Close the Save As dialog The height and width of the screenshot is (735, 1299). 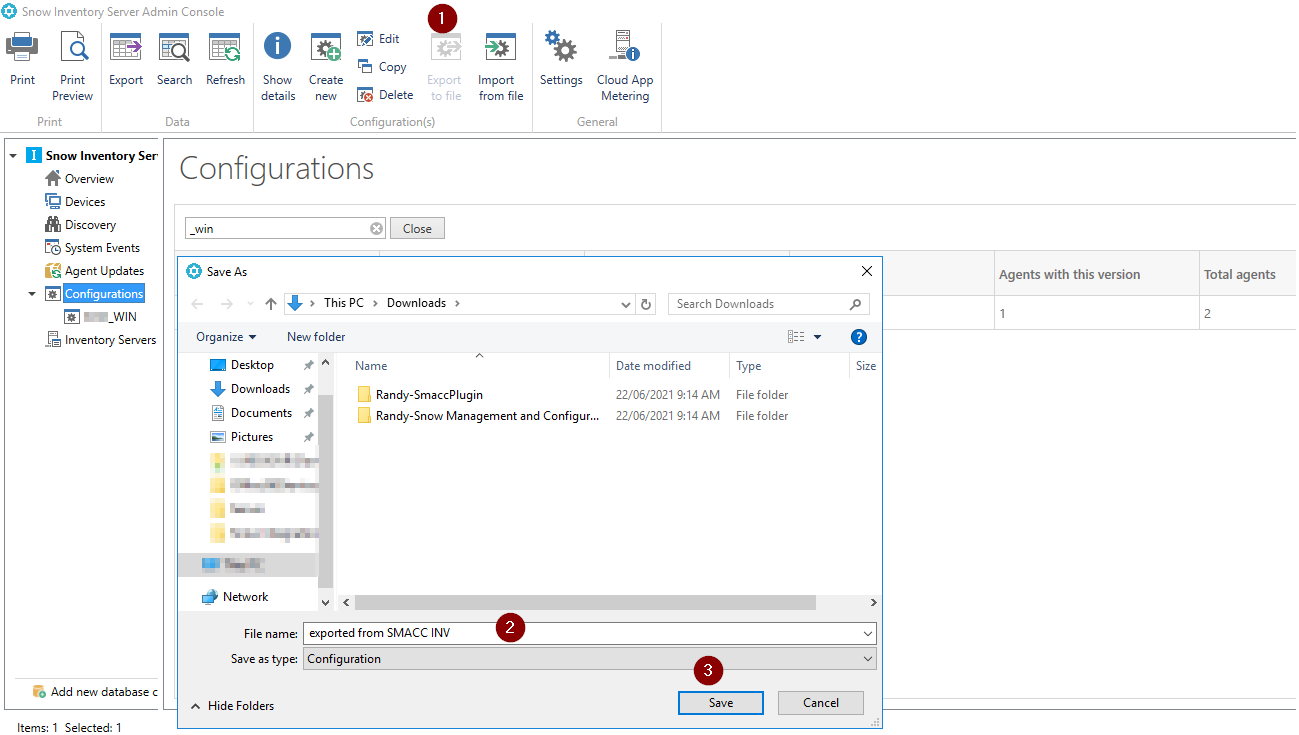(866, 271)
